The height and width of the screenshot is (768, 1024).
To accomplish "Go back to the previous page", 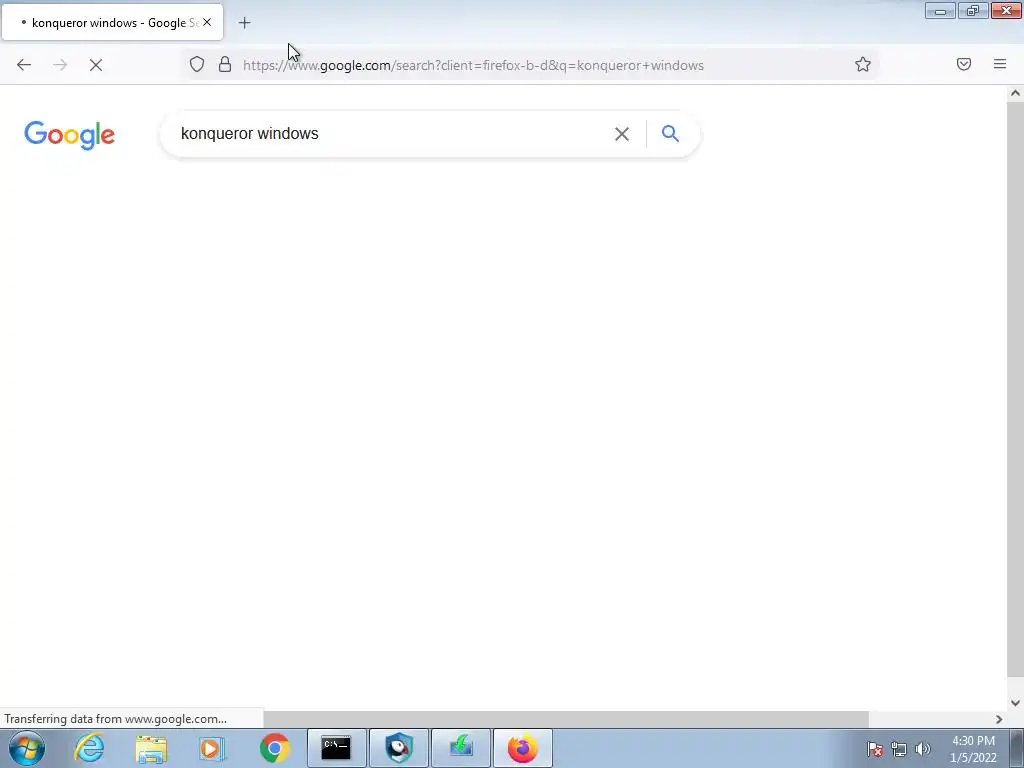I will [x=24, y=65].
